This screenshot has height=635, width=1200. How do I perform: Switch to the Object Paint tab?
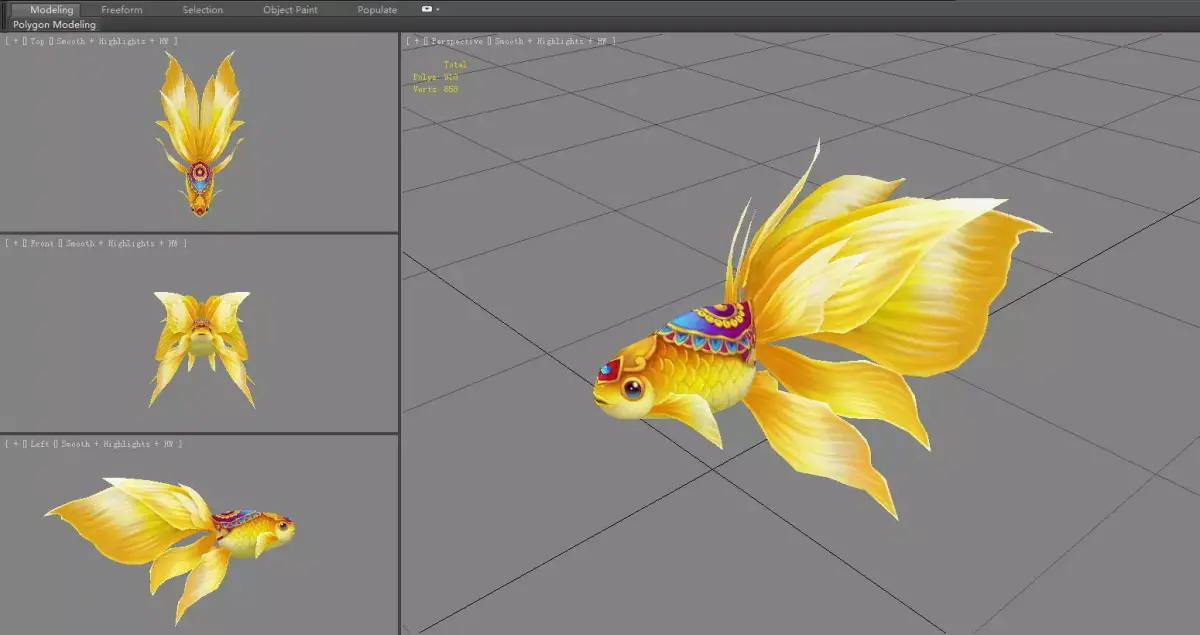pos(290,10)
